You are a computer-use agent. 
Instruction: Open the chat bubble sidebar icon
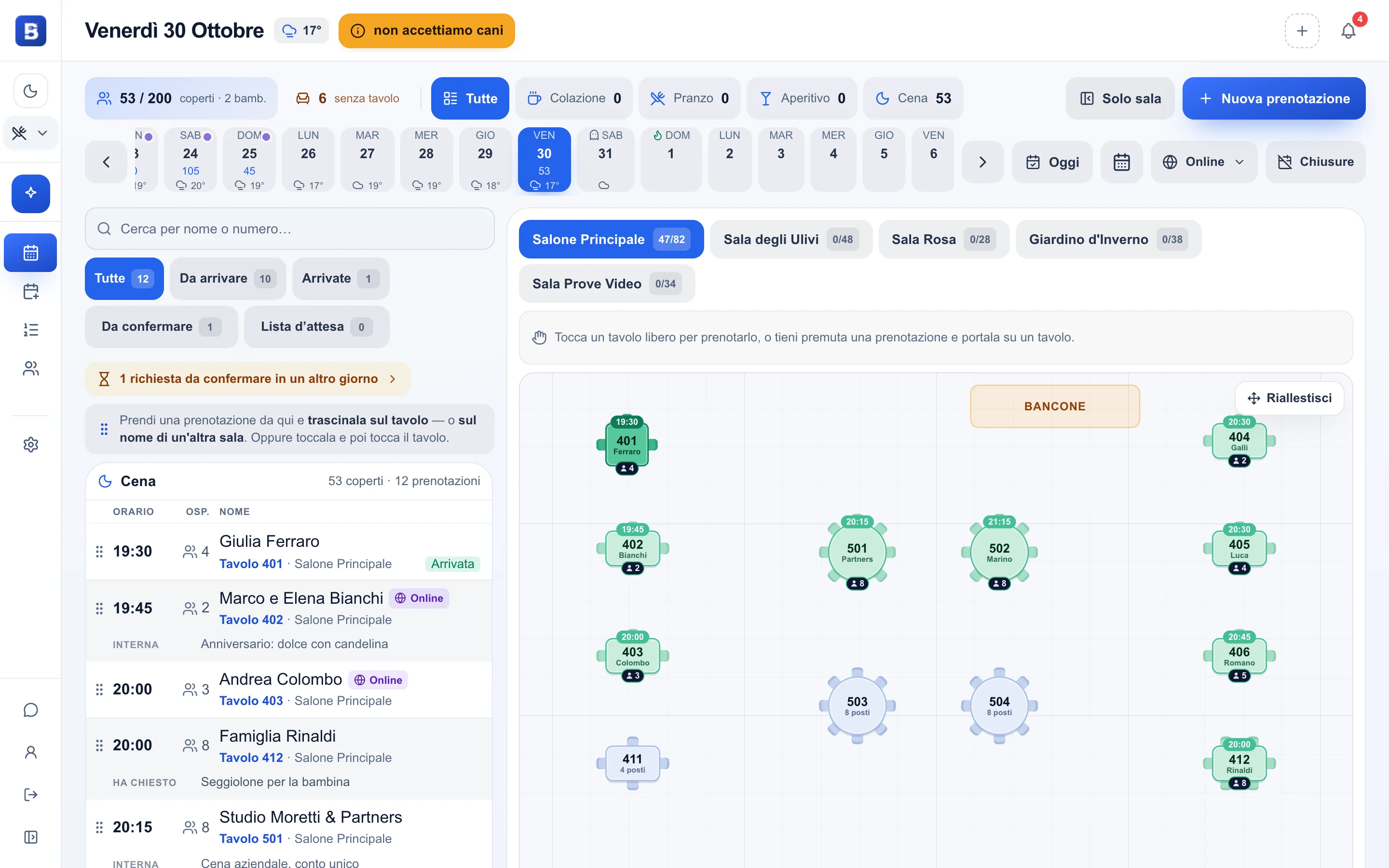click(x=30, y=710)
